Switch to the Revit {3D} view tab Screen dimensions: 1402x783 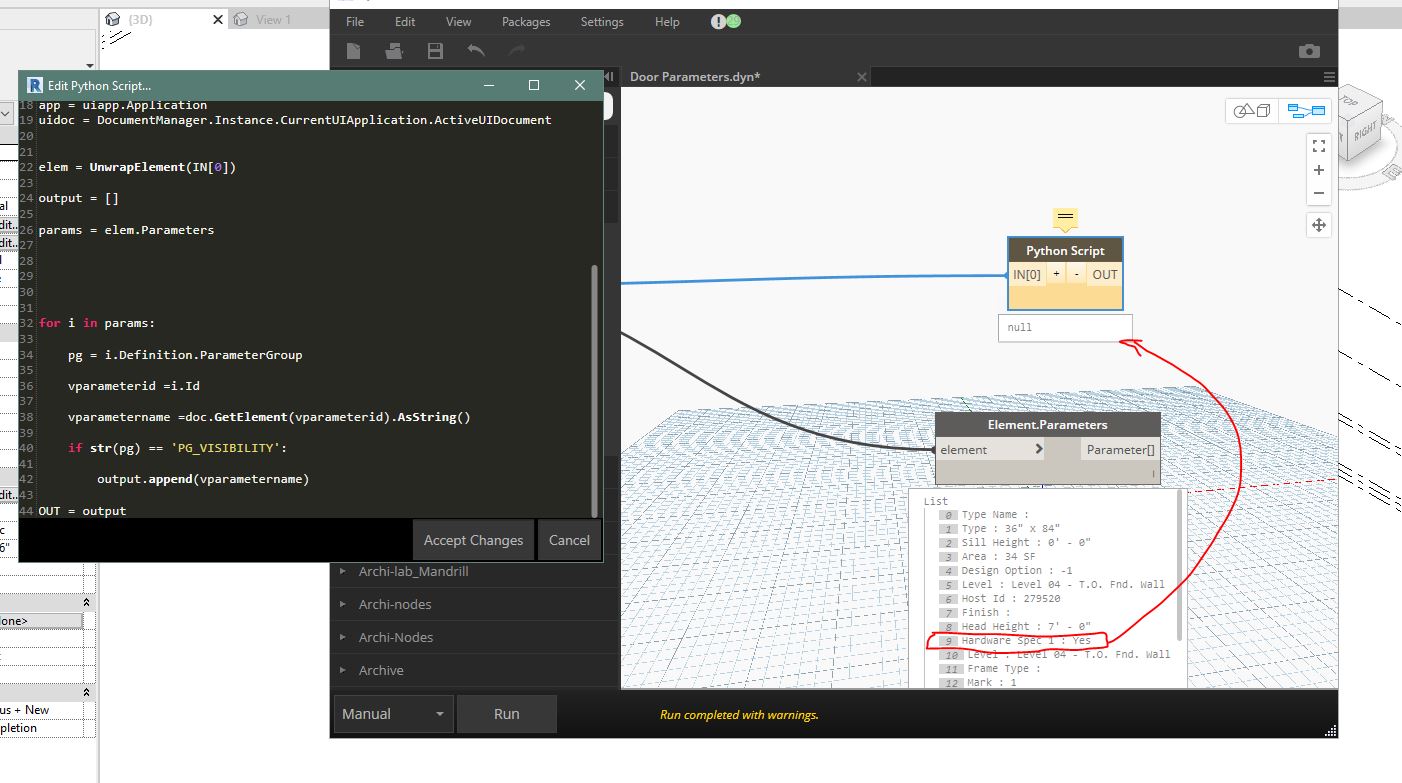(141, 19)
